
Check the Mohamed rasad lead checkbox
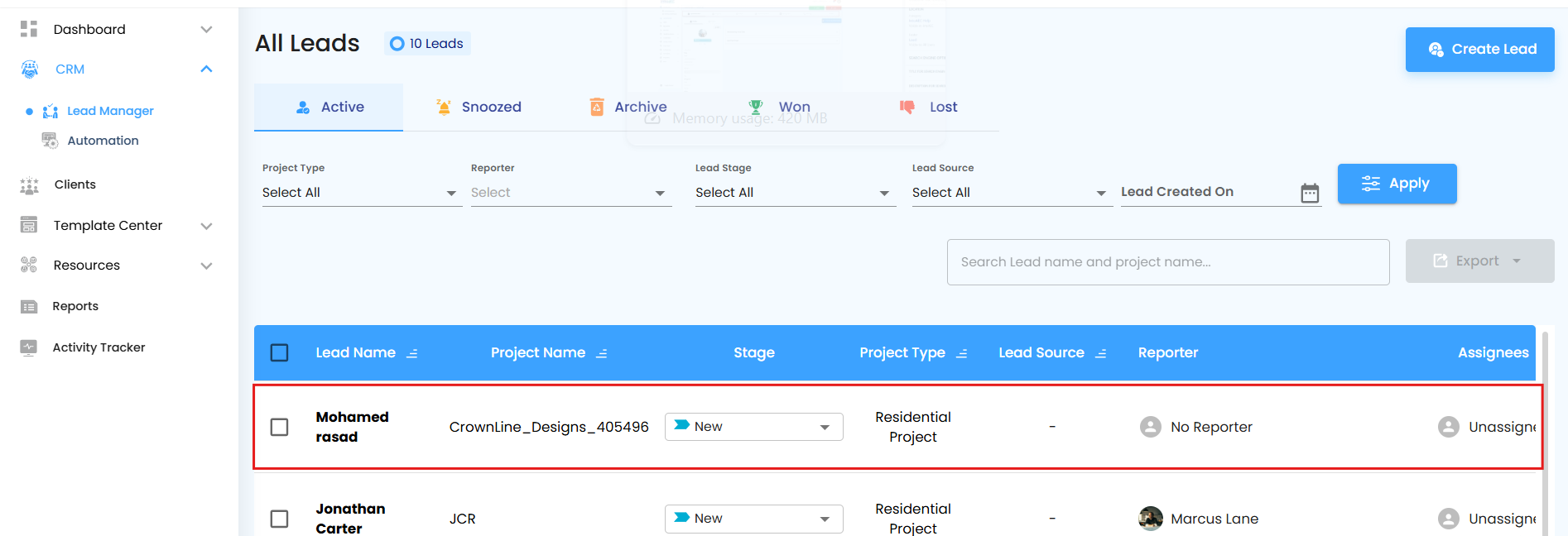[x=280, y=427]
